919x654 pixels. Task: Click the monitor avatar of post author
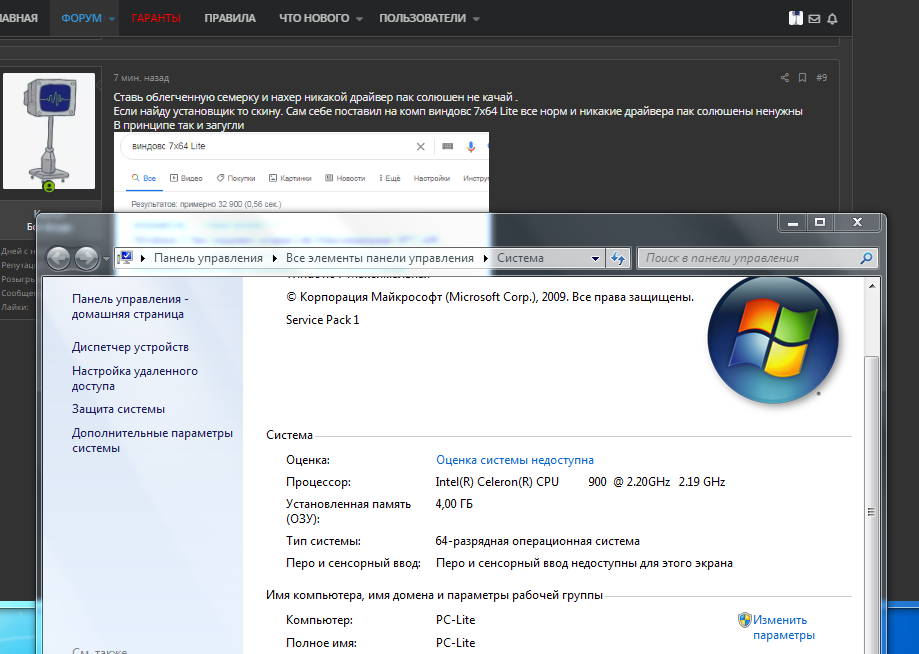coord(49,131)
